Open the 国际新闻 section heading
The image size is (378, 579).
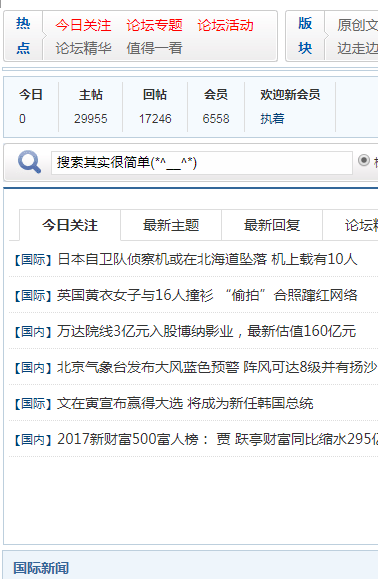[41, 568]
